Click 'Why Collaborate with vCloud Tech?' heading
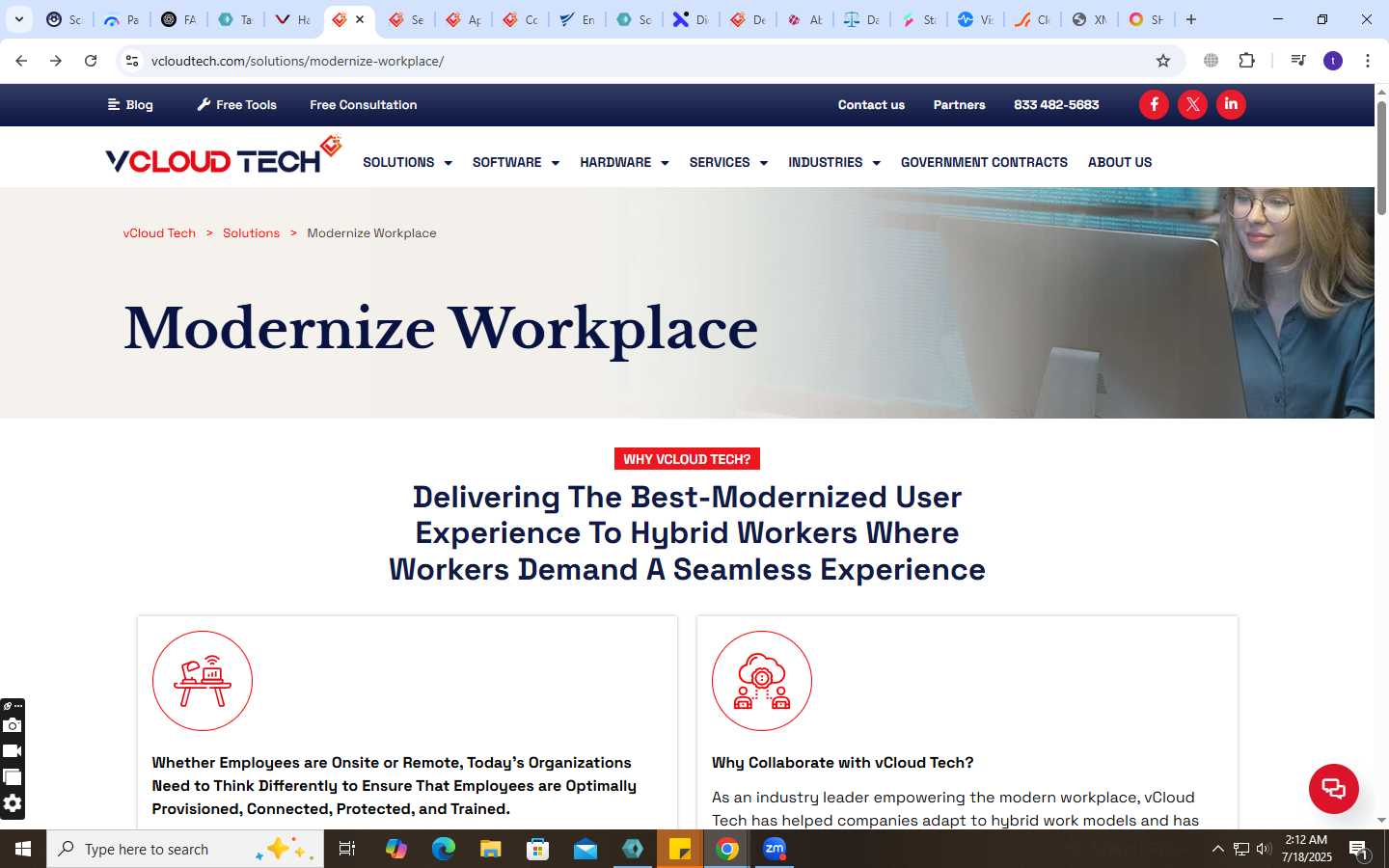The width and height of the screenshot is (1389, 868). pos(843,763)
